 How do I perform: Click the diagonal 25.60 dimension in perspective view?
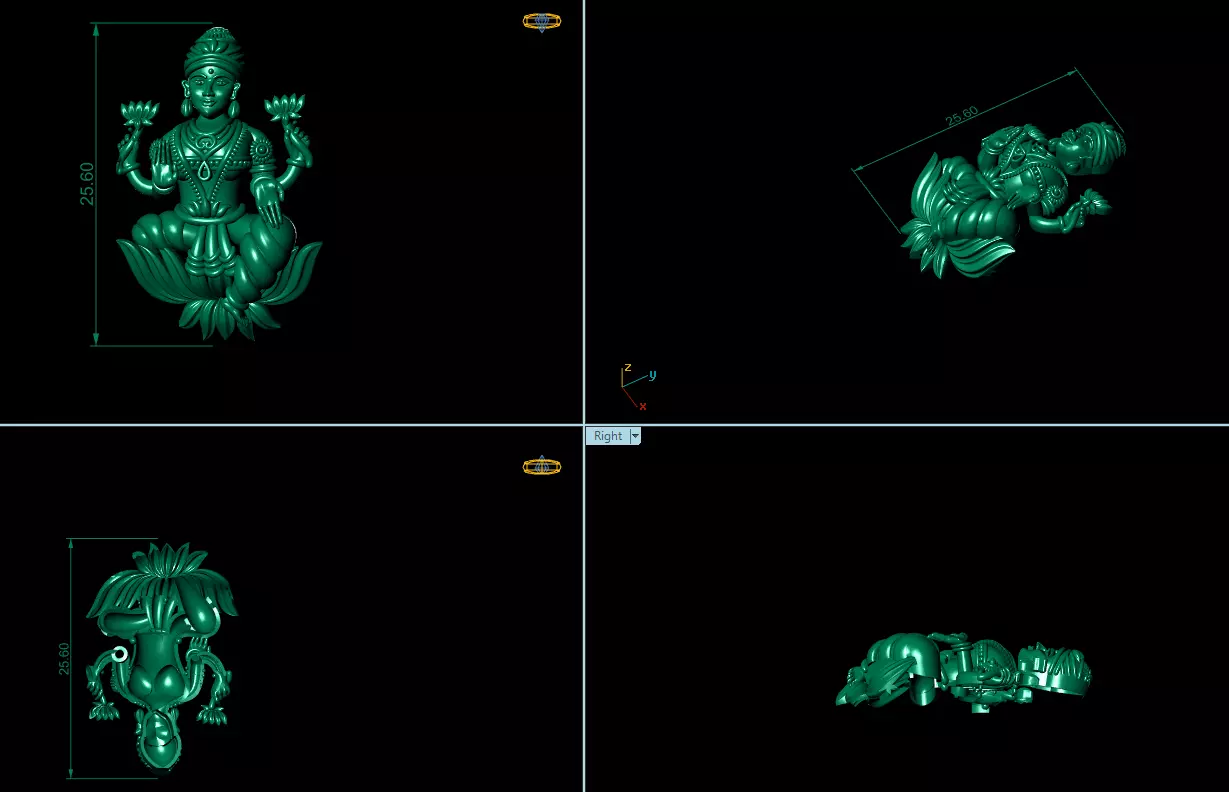click(x=962, y=116)
